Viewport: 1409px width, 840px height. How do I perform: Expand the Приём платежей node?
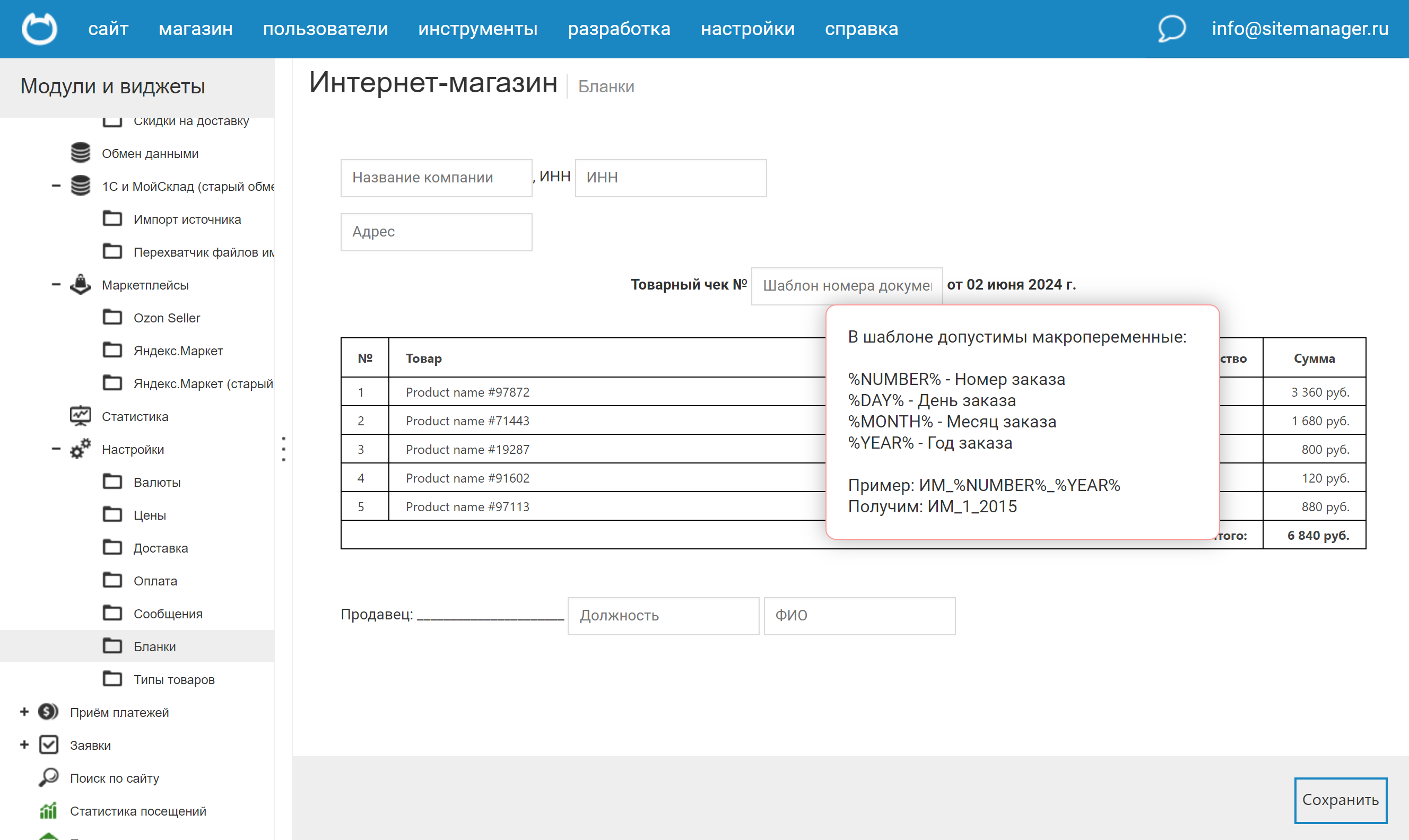[24, 712]
